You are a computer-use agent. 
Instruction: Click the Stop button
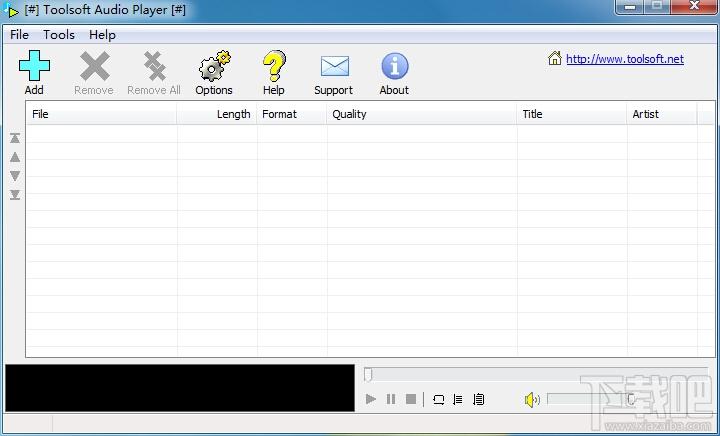411,399
